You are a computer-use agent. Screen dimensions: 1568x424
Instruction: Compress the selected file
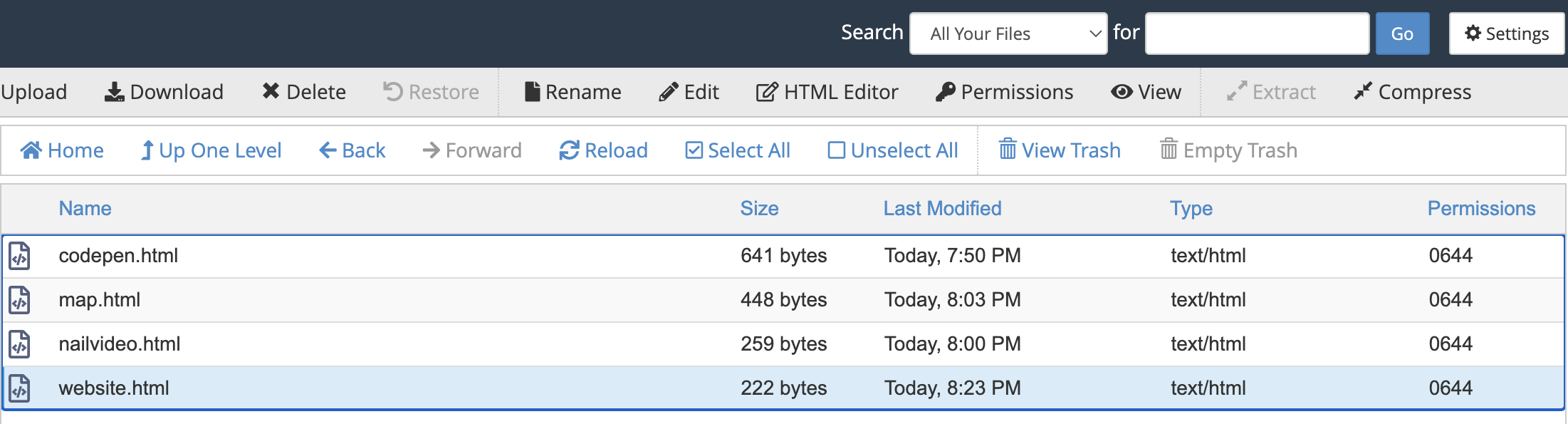pyautogui.click(x=1413, y=92)
